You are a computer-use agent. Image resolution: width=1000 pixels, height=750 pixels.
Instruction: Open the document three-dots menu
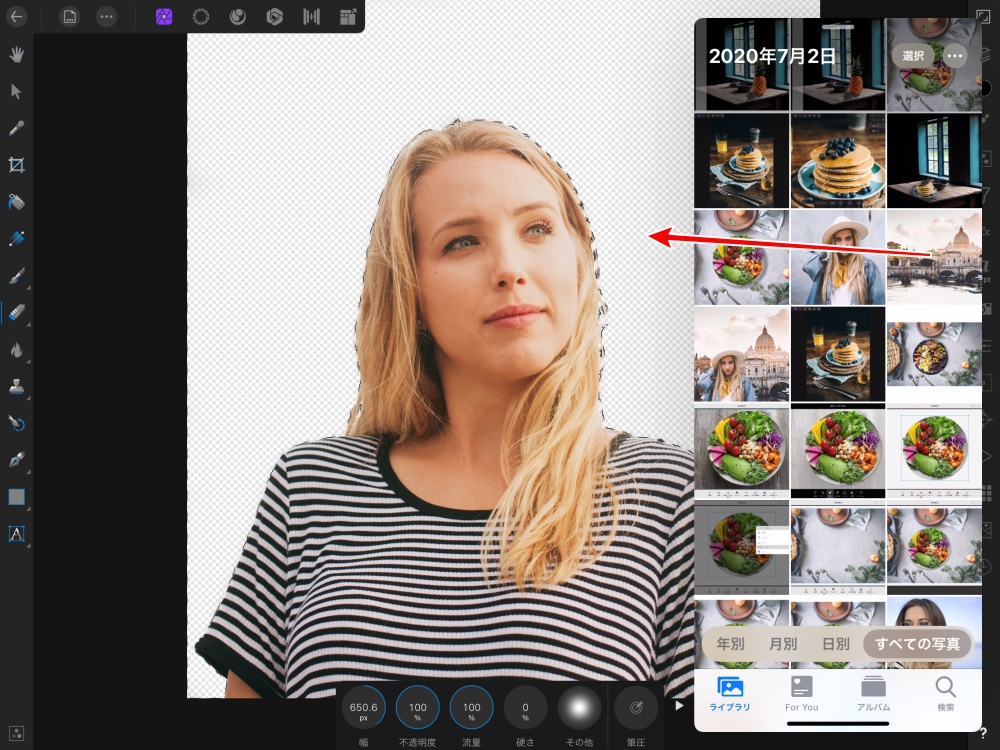106,16
